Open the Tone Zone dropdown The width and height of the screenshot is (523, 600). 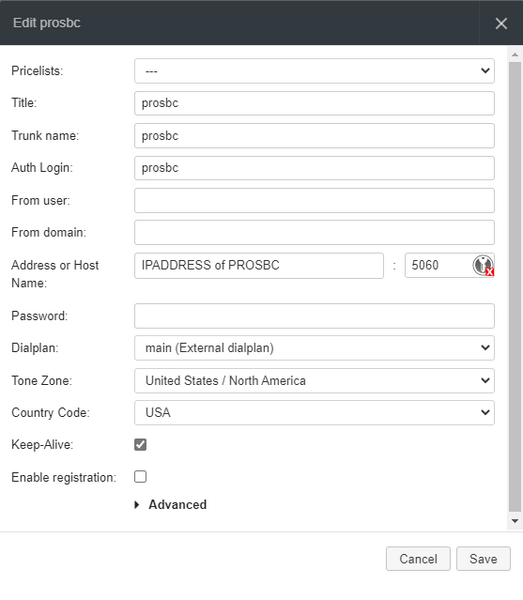pos(314,381)
